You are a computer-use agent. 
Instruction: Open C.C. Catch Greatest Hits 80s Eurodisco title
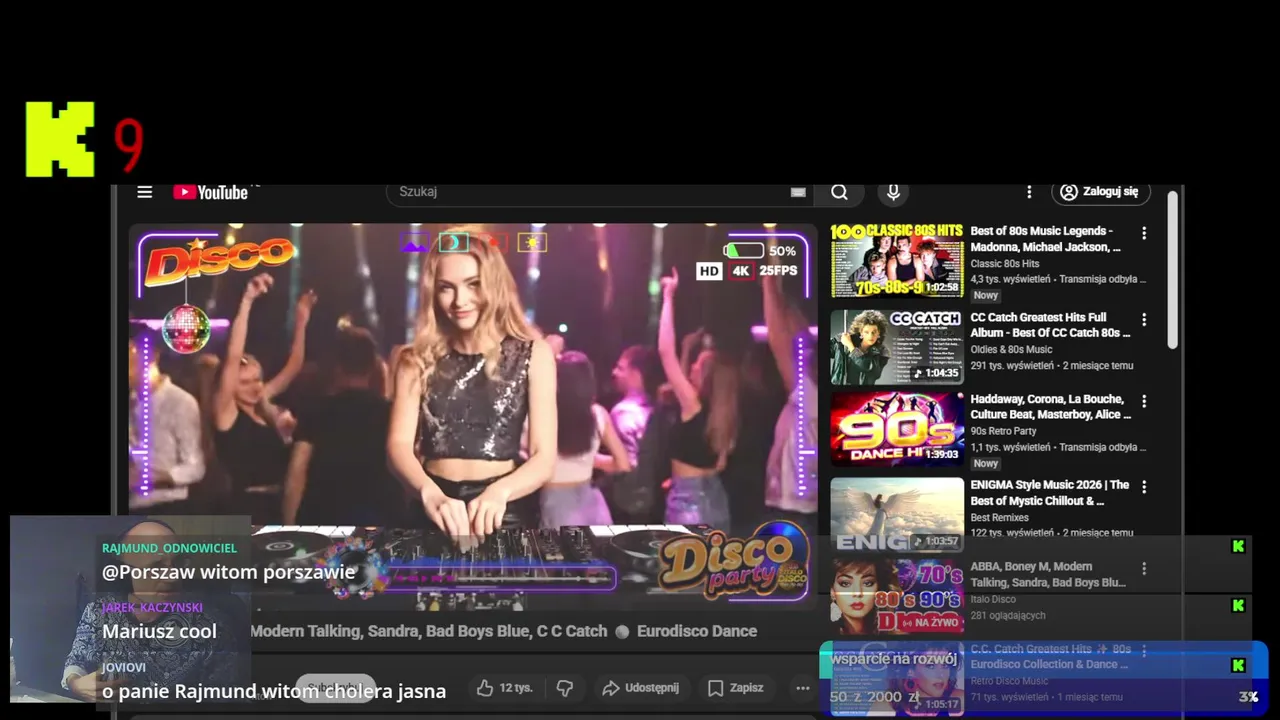pos(1051,656)
